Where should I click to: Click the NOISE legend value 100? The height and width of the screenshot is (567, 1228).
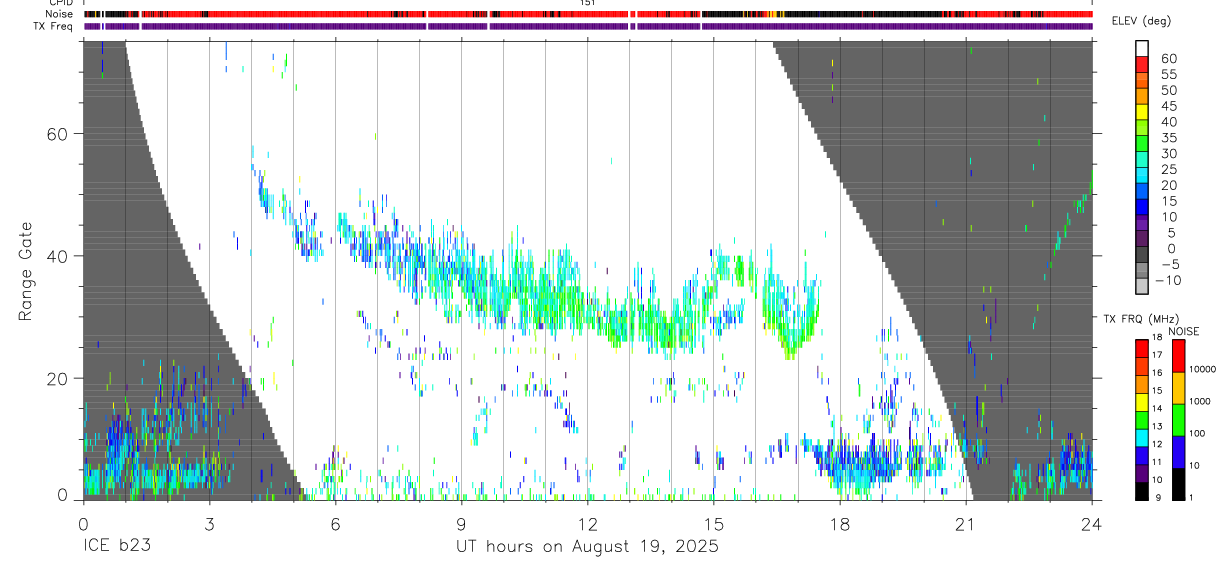[x=1198, y=434]
